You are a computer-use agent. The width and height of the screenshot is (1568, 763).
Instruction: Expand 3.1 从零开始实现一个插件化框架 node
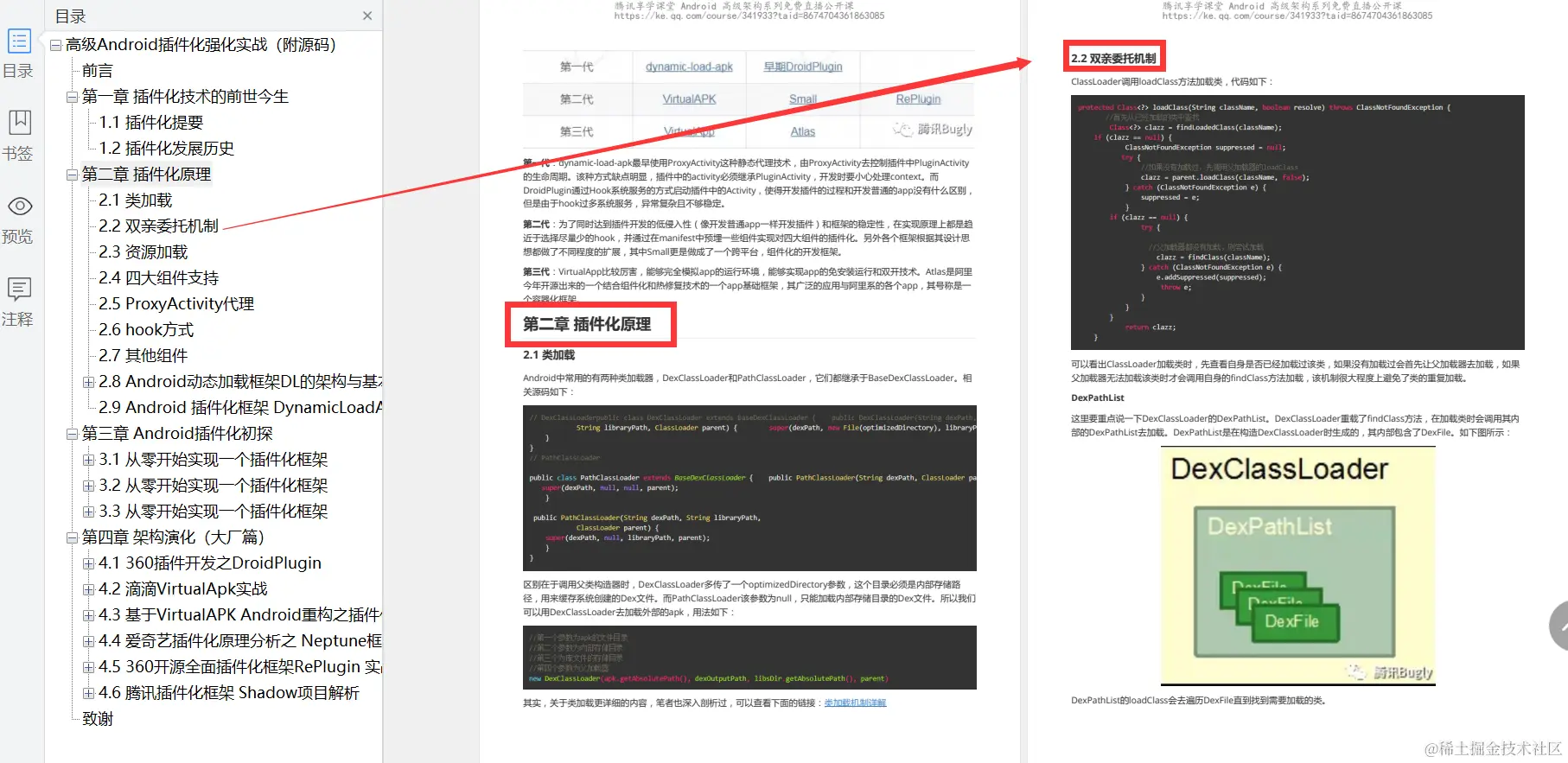click(x=88, y=460)
